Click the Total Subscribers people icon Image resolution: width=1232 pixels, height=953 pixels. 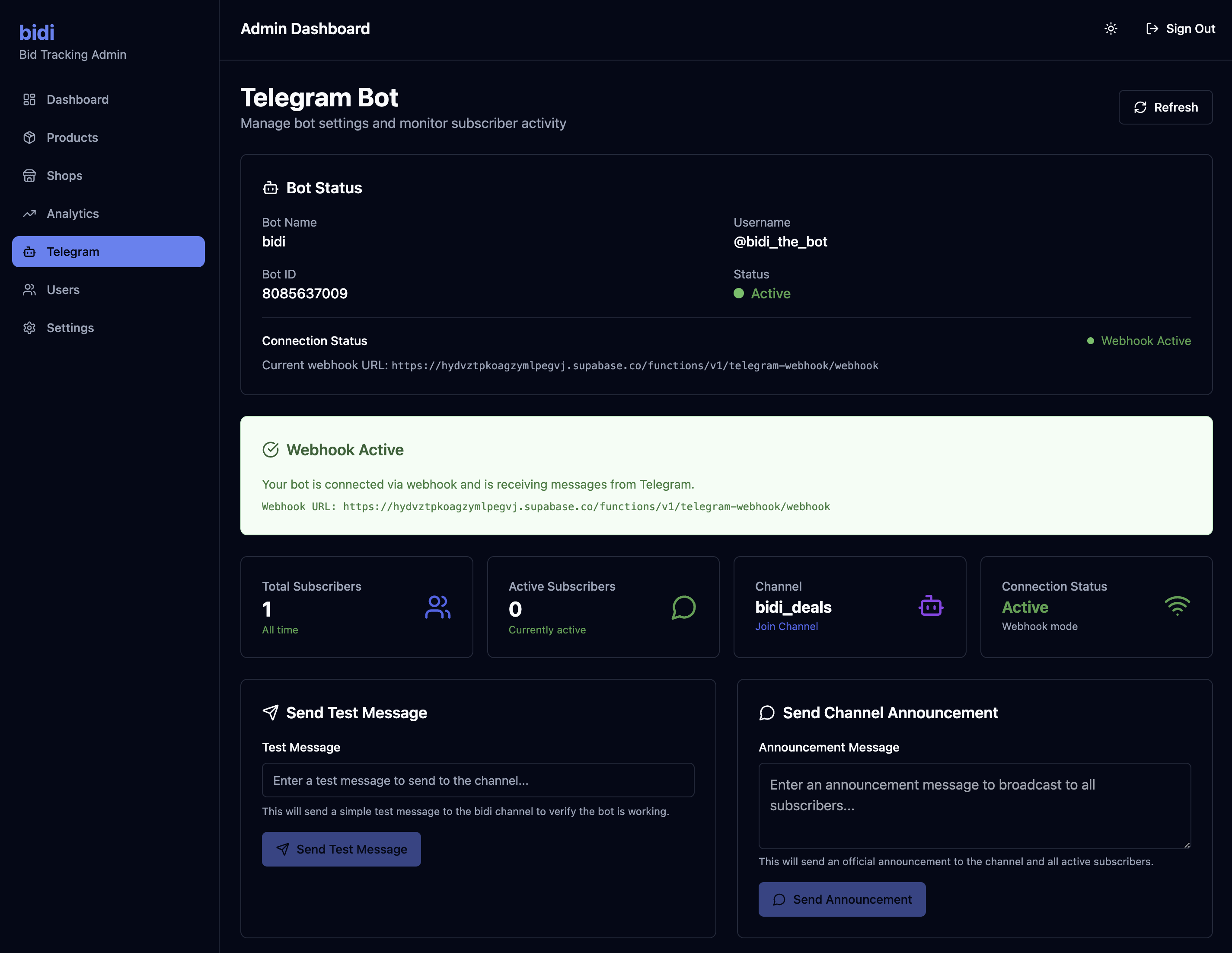tap(437, 607)
